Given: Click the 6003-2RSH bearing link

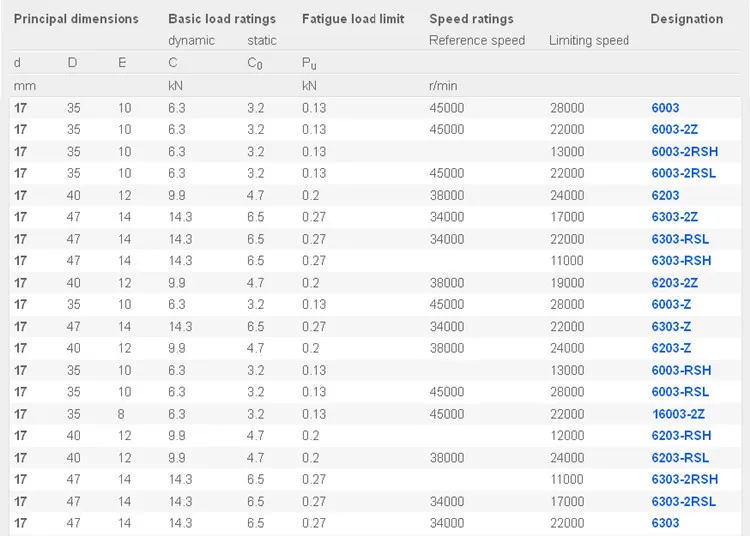Looking at the screenshot, I should point(684,152).
